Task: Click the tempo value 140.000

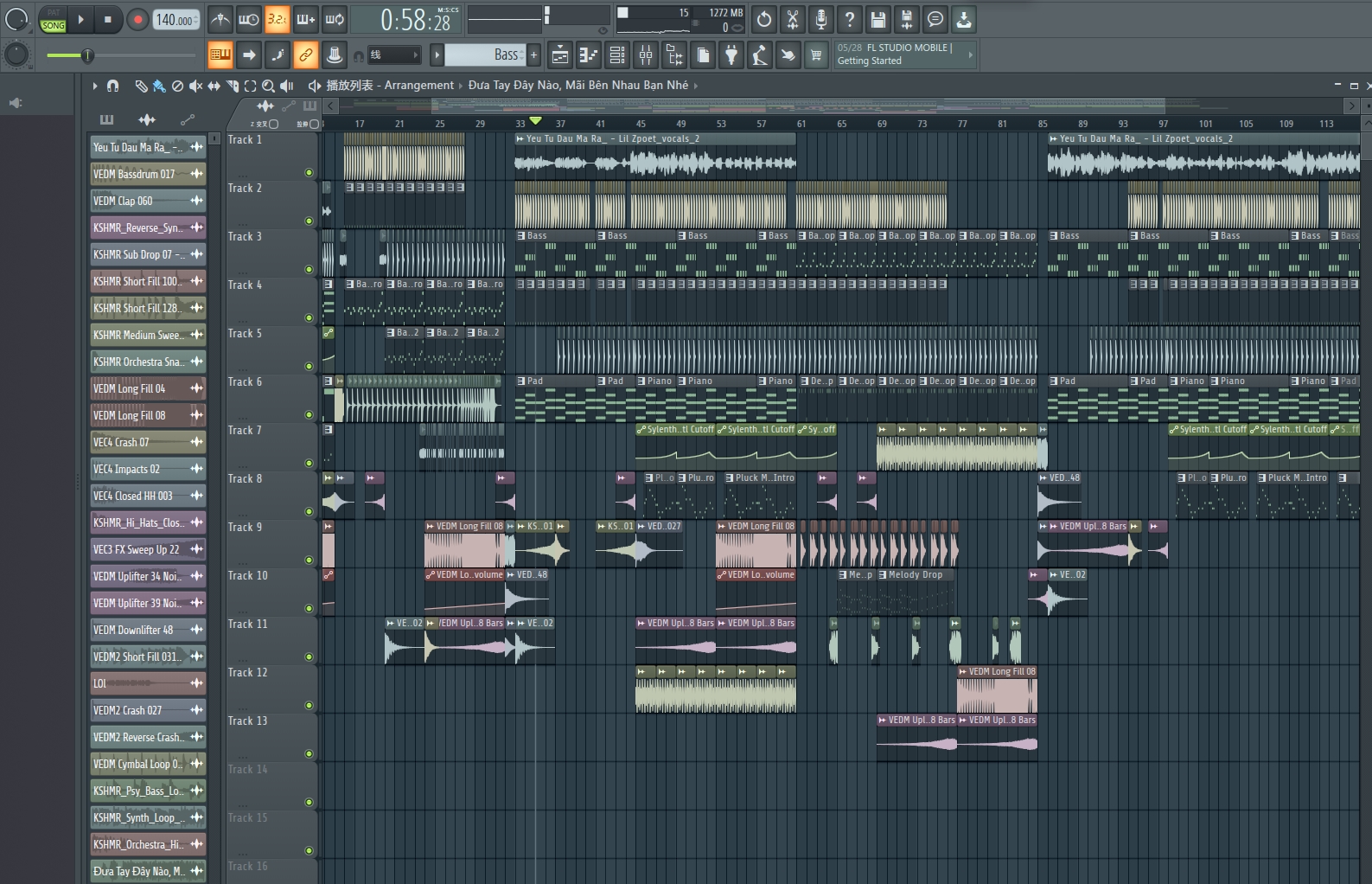Action: coord(176,19)
